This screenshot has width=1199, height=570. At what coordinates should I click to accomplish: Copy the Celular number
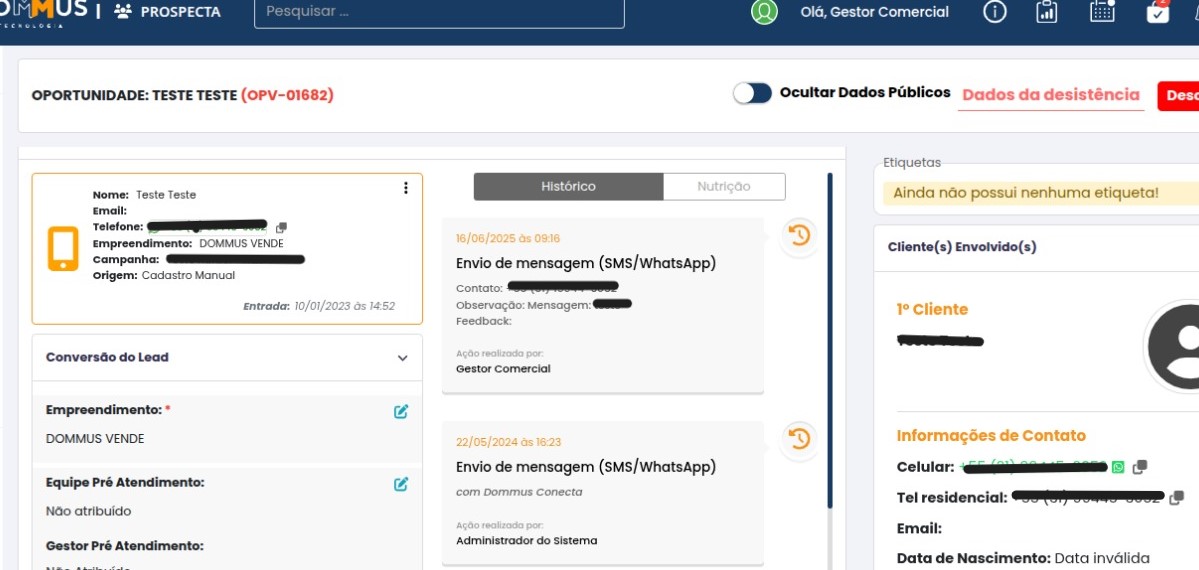(x=1139, y=467)
